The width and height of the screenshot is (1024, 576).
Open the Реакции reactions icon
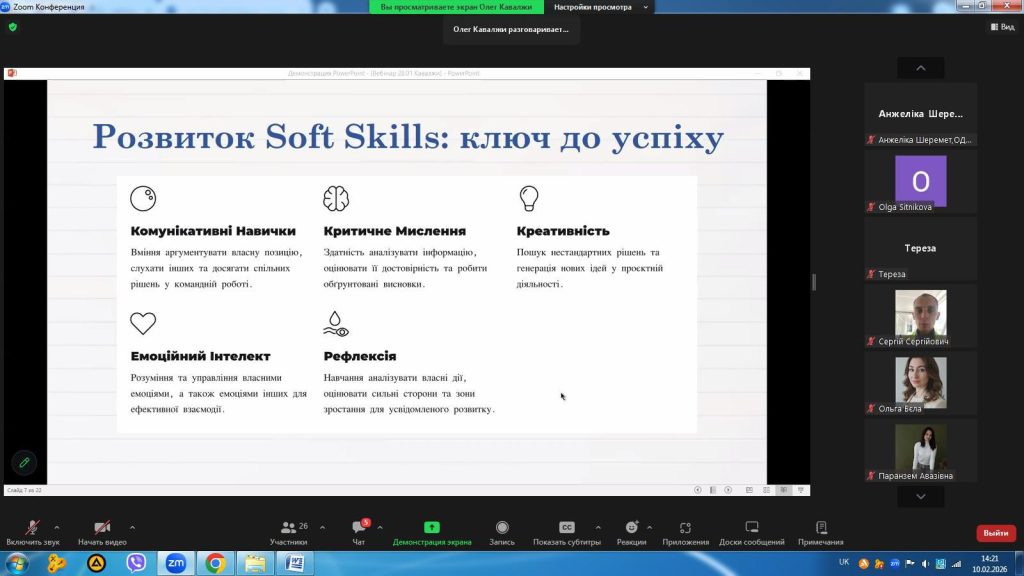pyautogui.click(x=631, y=528)
